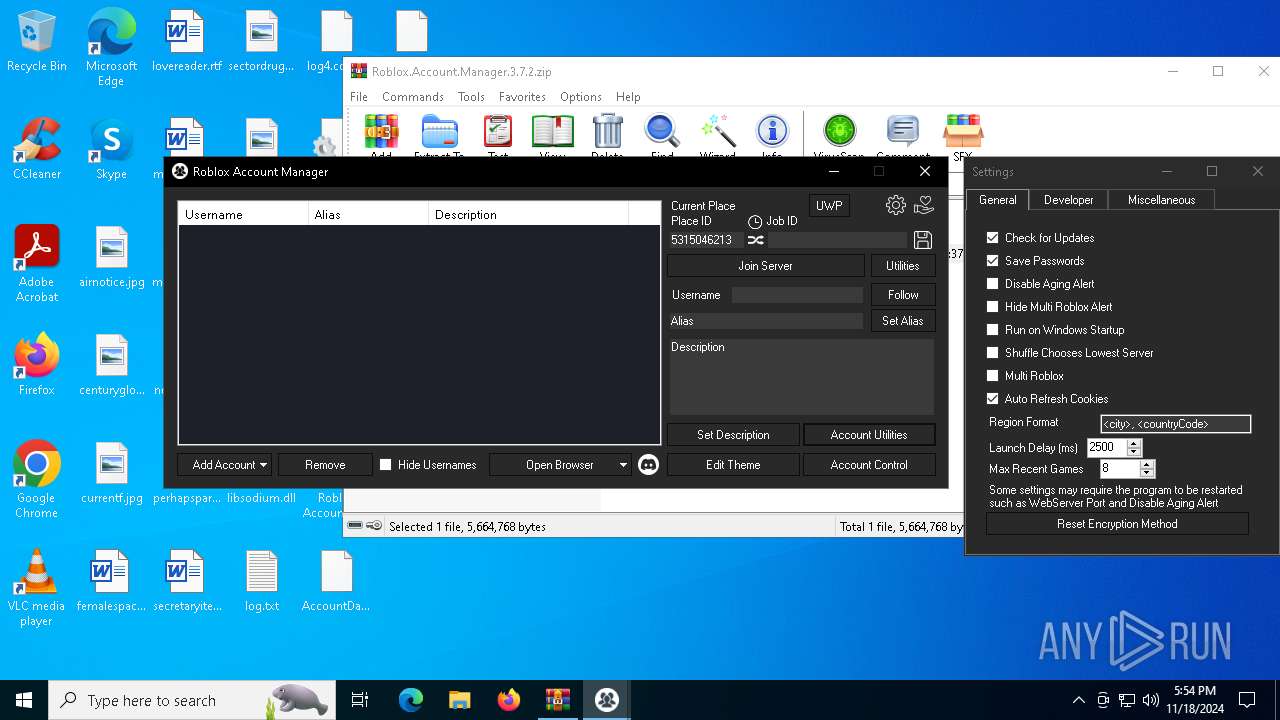1280x720 pixels.
Task: Click WinRAR Extract To toolbar icon
Action: click(x=439, y=135)
